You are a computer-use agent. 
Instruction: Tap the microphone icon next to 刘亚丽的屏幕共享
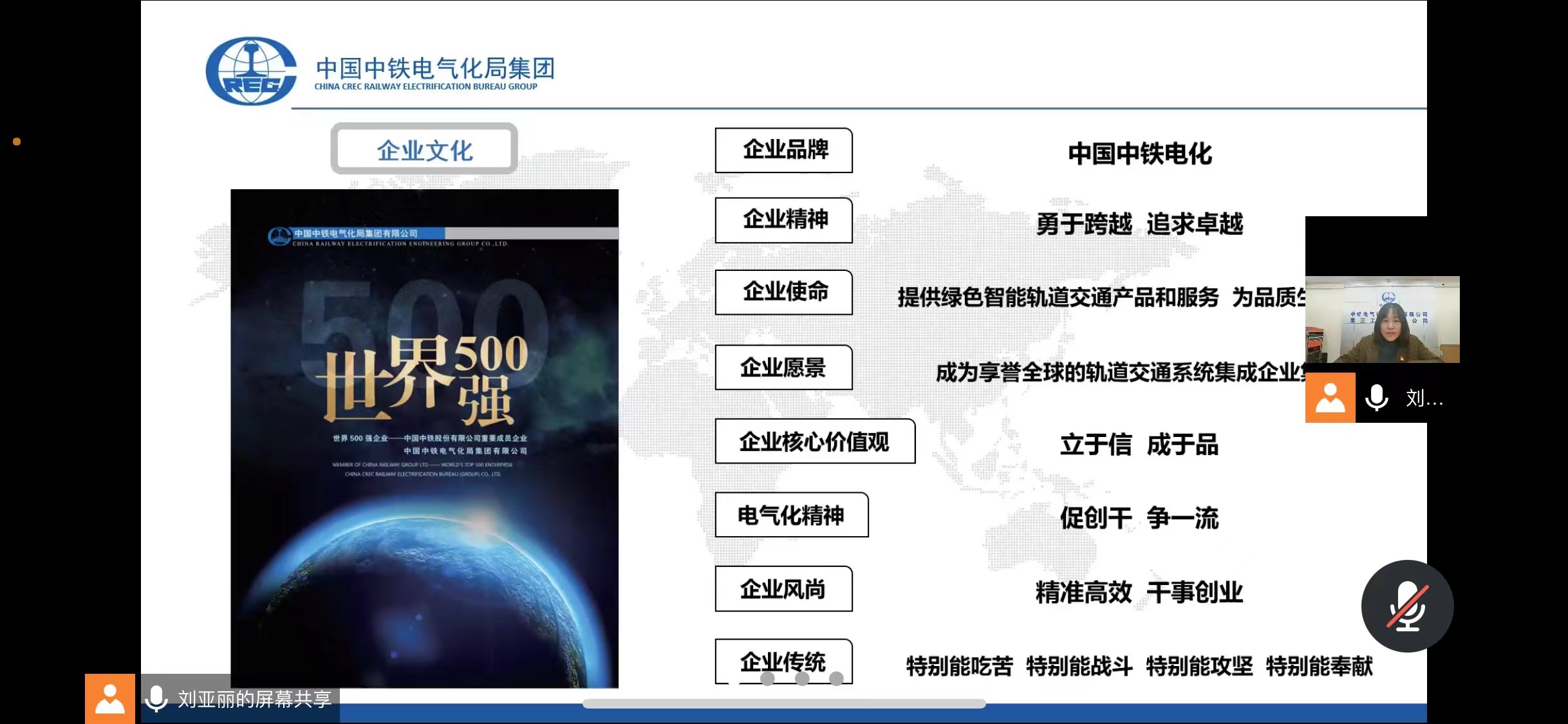156,699
